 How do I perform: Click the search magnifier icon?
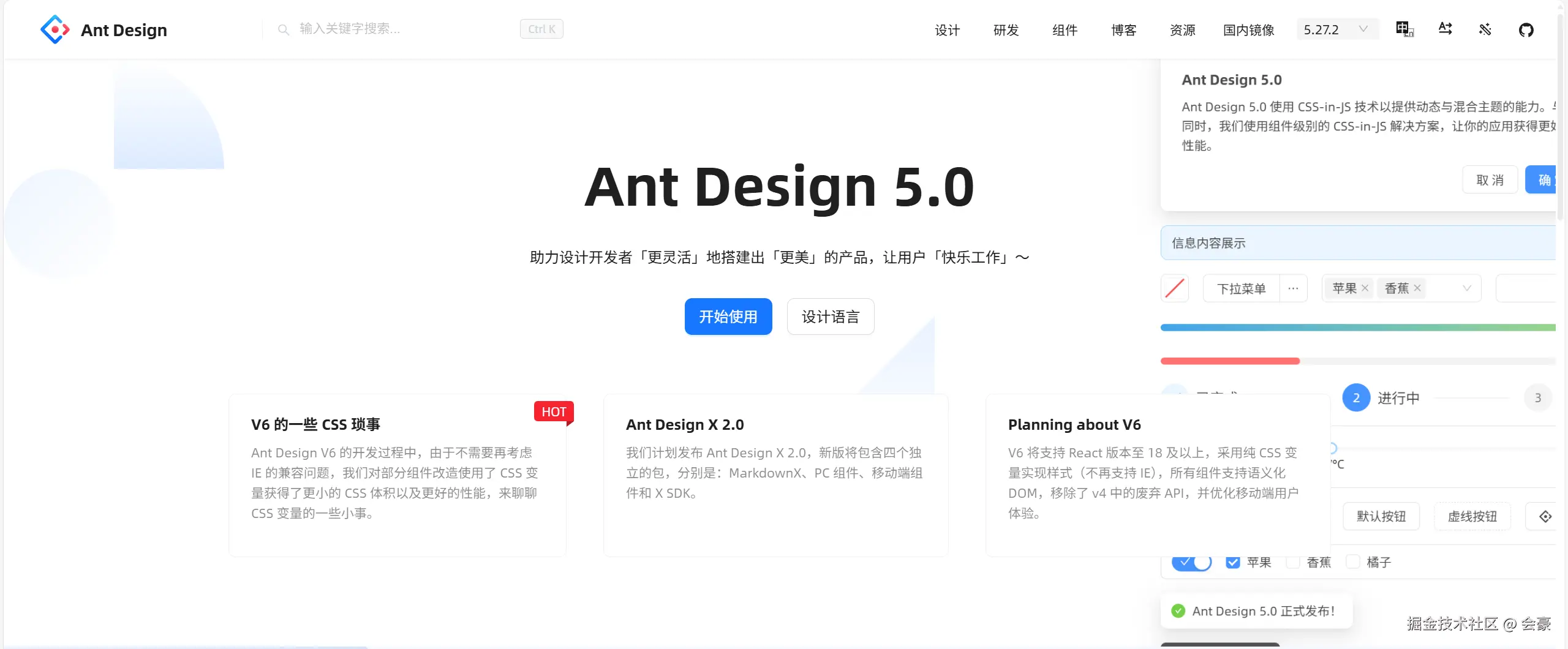coord(283,29)
